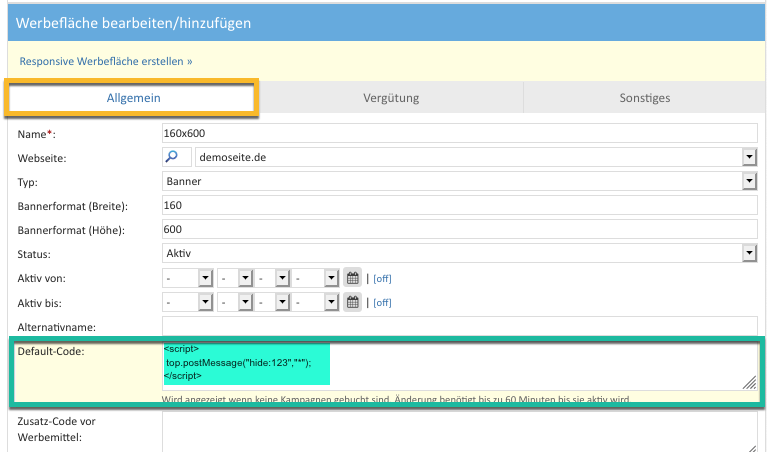
Task: Open the fourth Aktiv bis date dropdown
Action: coord(316,302)
